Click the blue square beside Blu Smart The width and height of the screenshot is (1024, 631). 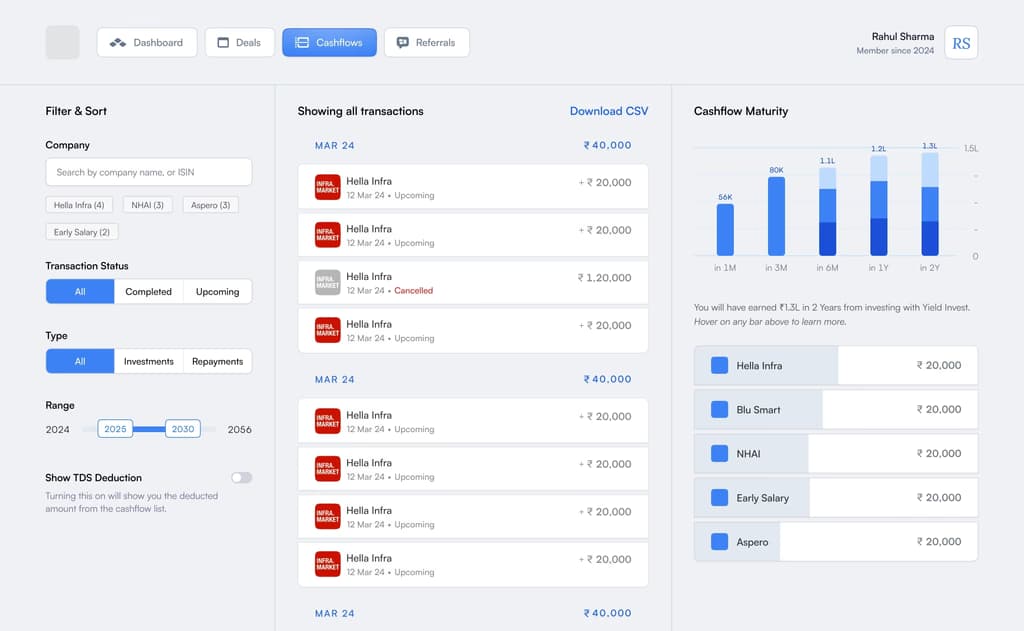[719, 410]
